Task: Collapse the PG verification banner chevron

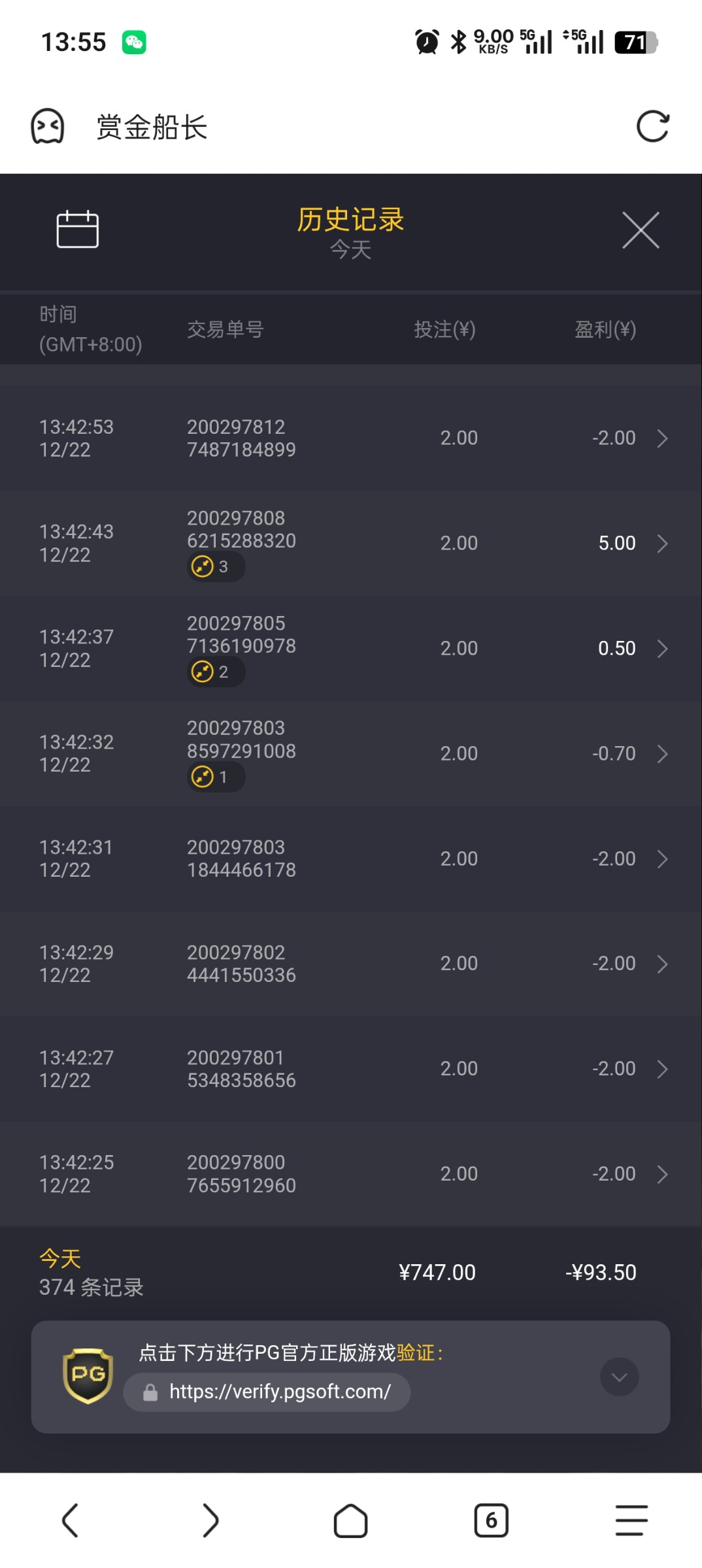Action: pos(619,1377)
